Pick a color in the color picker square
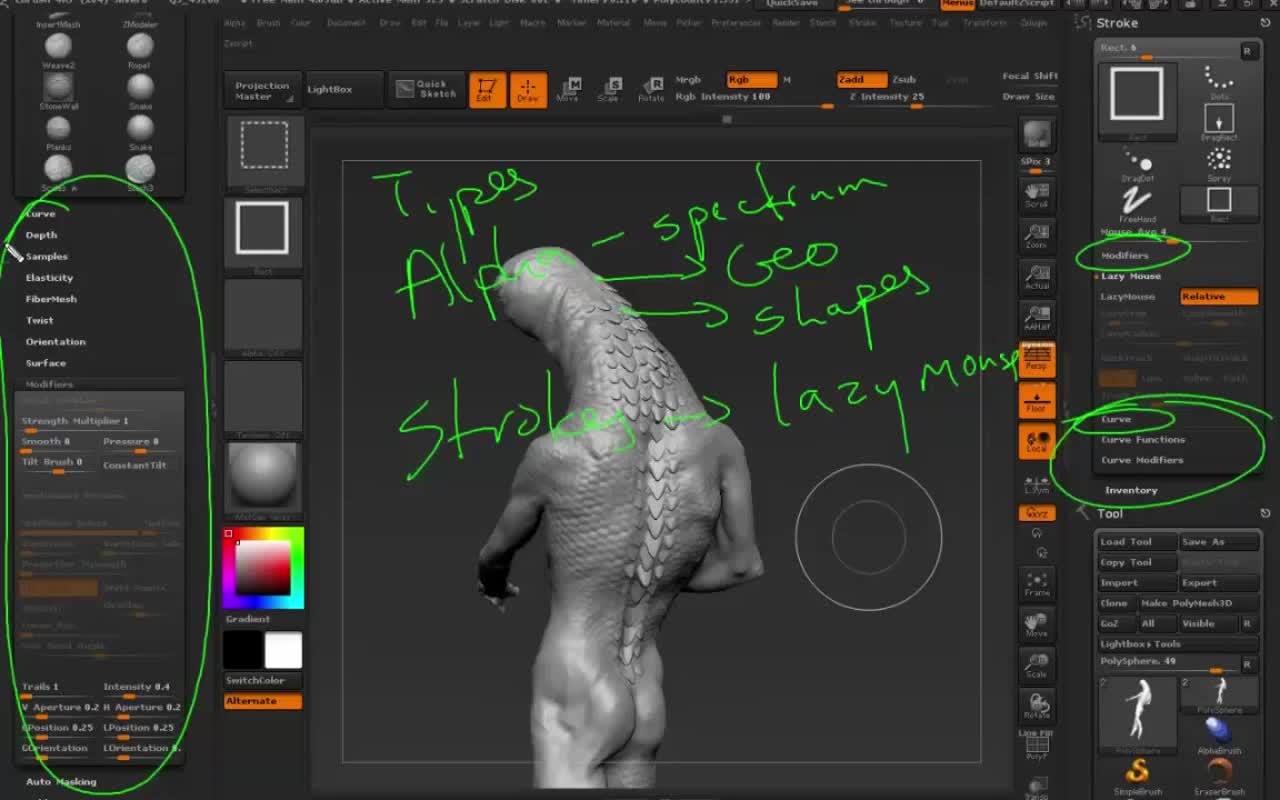The height and width of the screenshot is (800, 1280). click(262, 568)
